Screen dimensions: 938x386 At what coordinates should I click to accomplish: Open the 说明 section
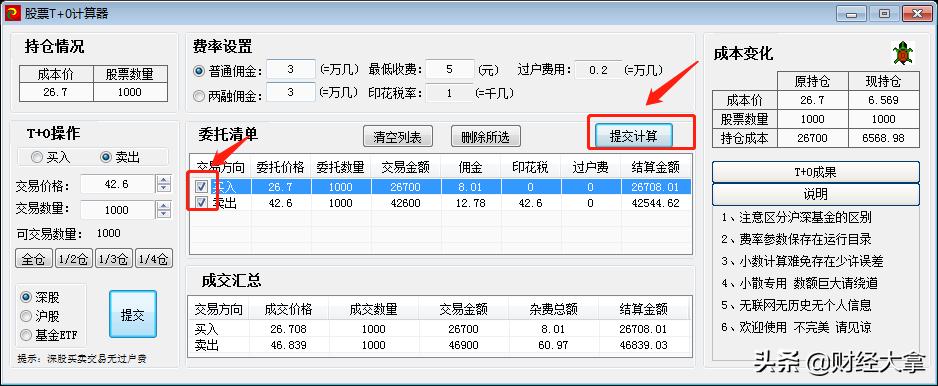(815, 194)
